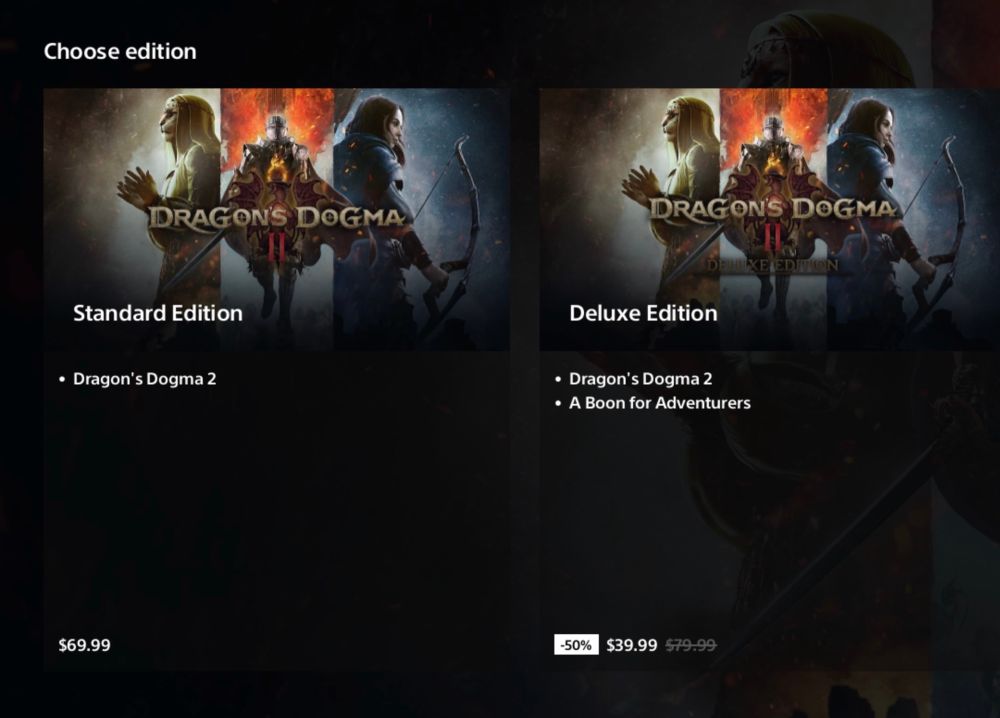This screenshot has width=1000, height=718.
Task: Open the Deluxe Edition cover artwork
Action: point(770,219)
